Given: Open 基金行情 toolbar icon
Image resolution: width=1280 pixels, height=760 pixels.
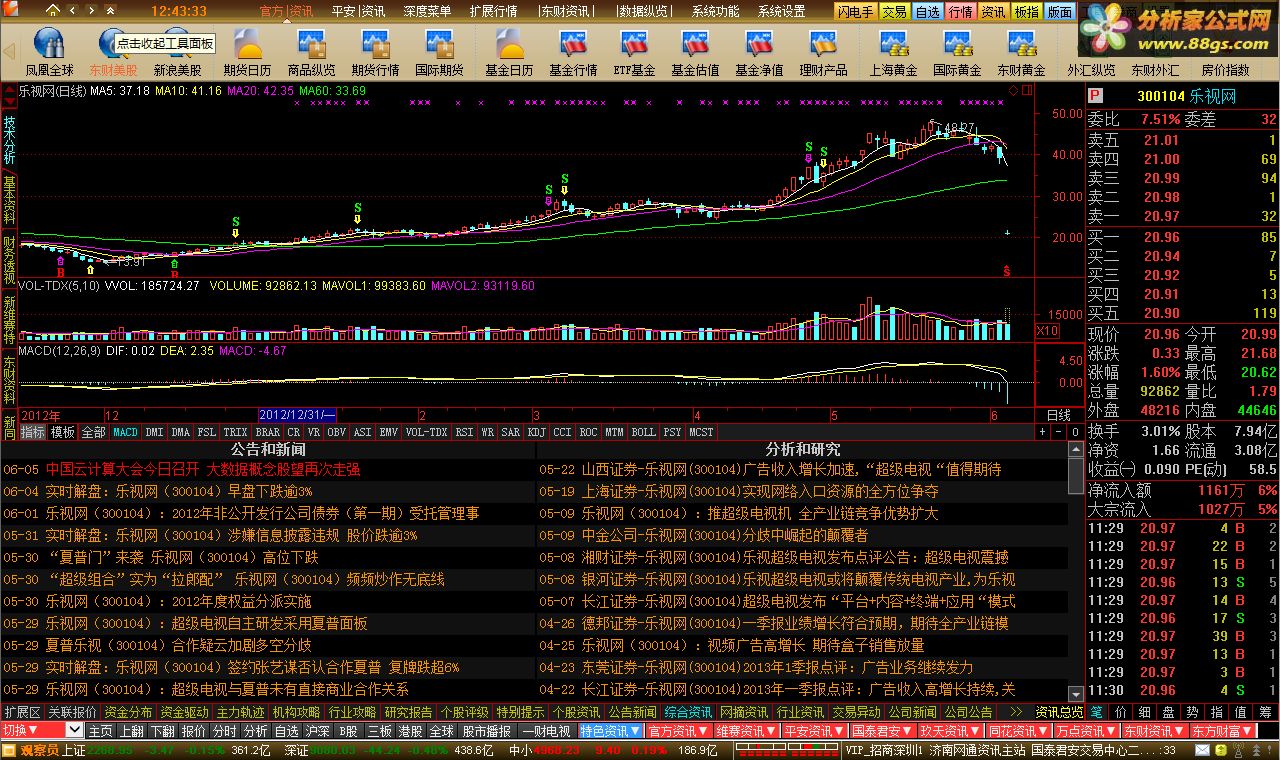Looking at the screenshot, I should point(572,53).
